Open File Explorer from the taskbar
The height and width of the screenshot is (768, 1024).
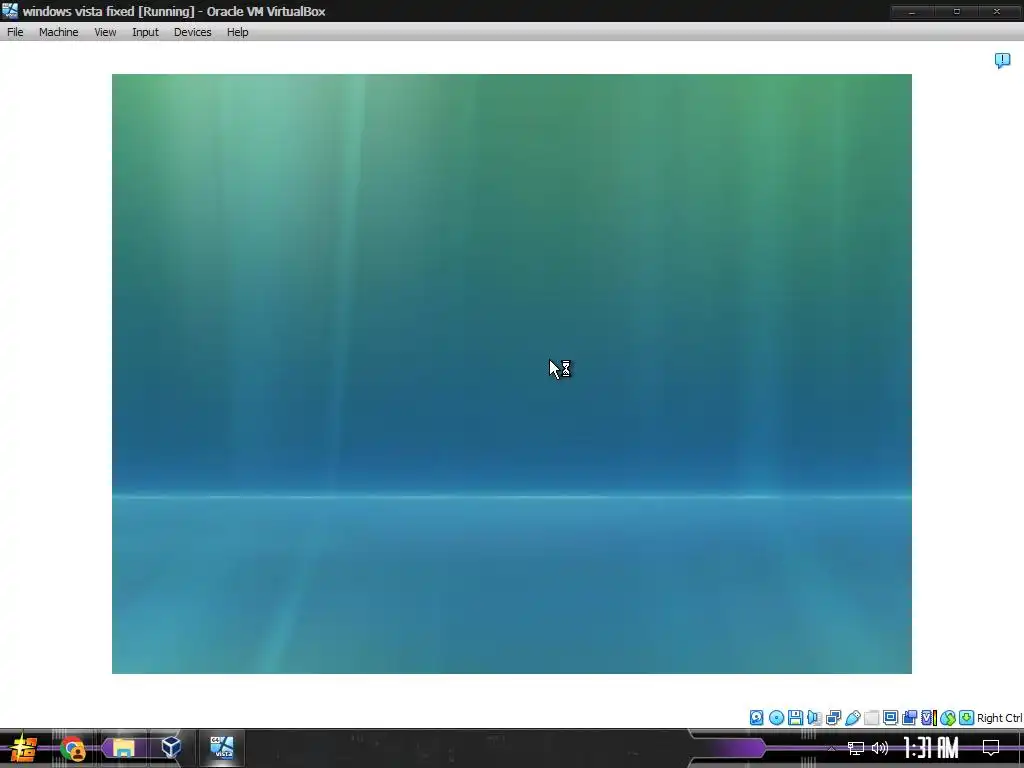(123, 748)
